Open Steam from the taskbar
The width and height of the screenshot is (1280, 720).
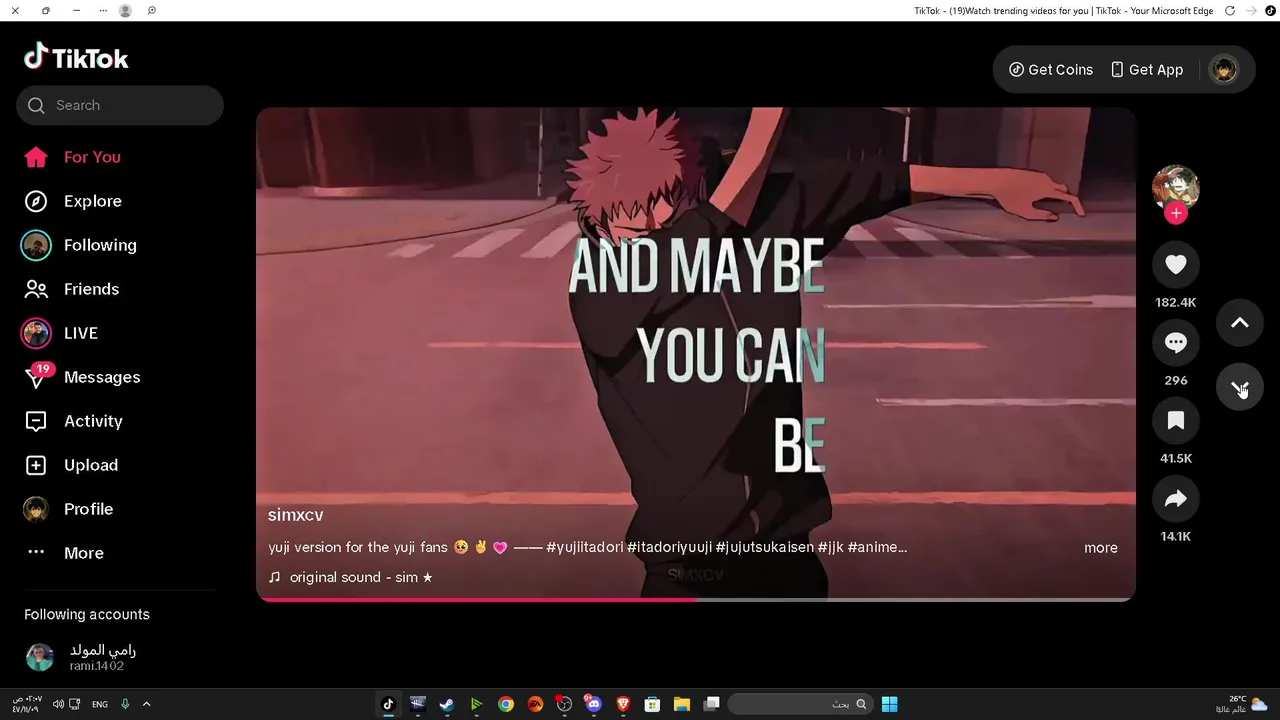click(447, 704)
